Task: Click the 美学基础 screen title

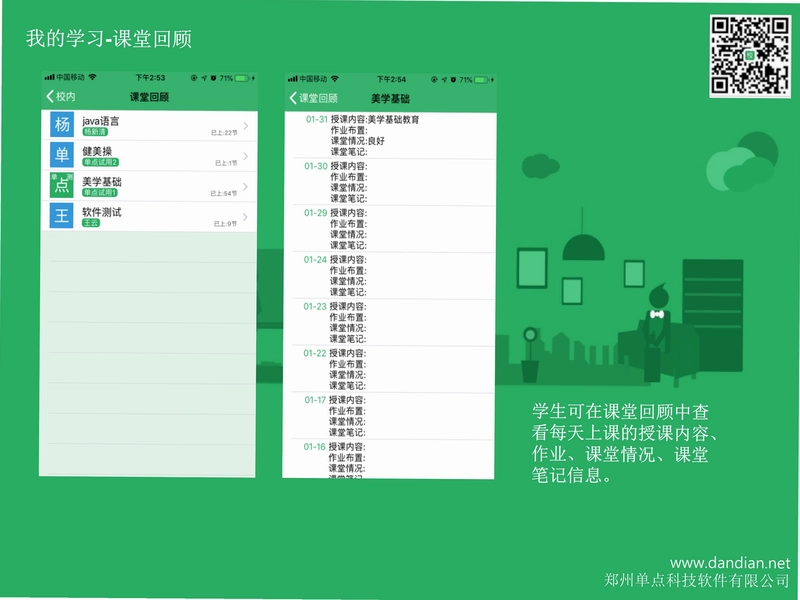Action: click(x=390, y=98)
